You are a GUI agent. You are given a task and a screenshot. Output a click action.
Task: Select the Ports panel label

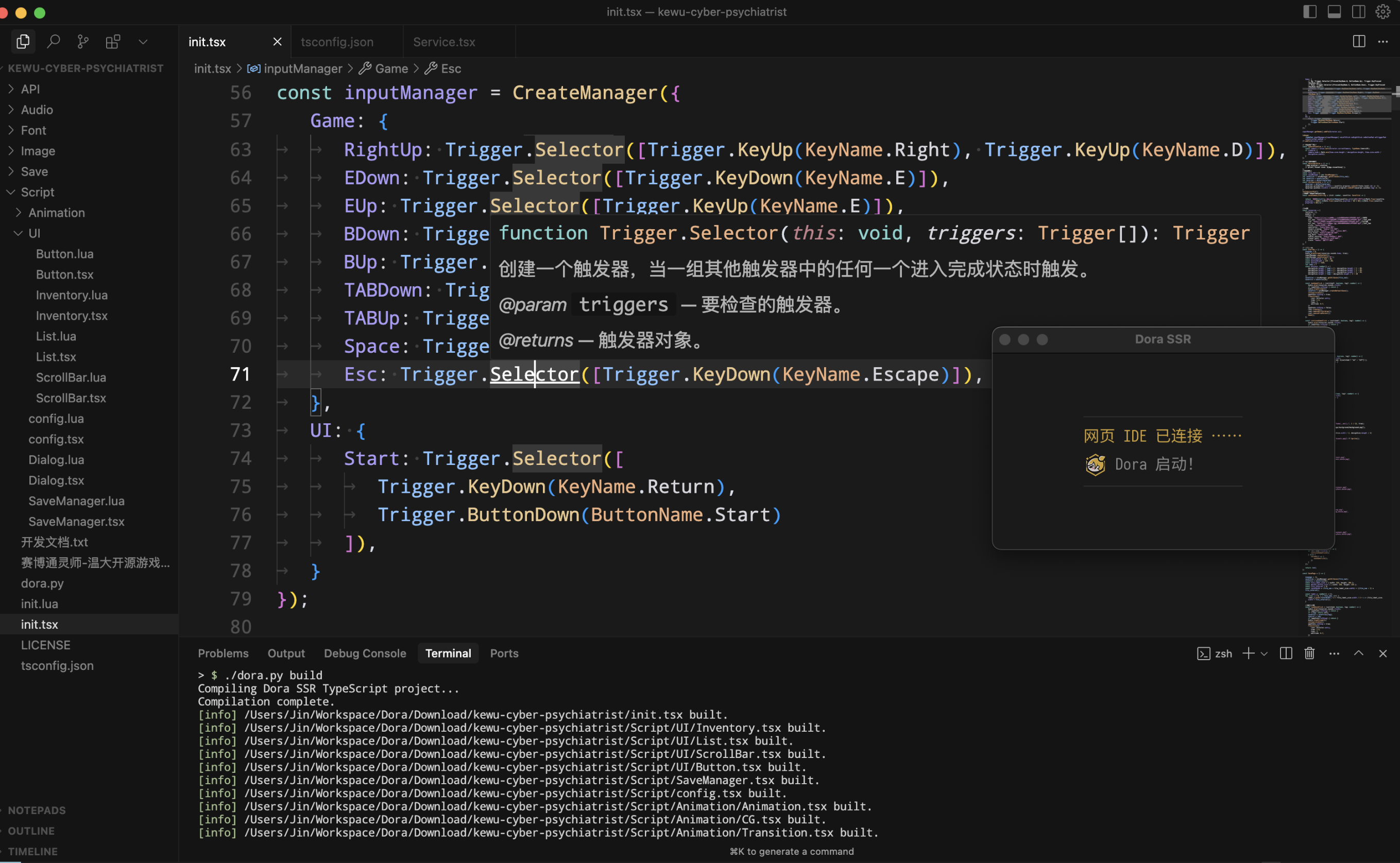pos(504,653)
